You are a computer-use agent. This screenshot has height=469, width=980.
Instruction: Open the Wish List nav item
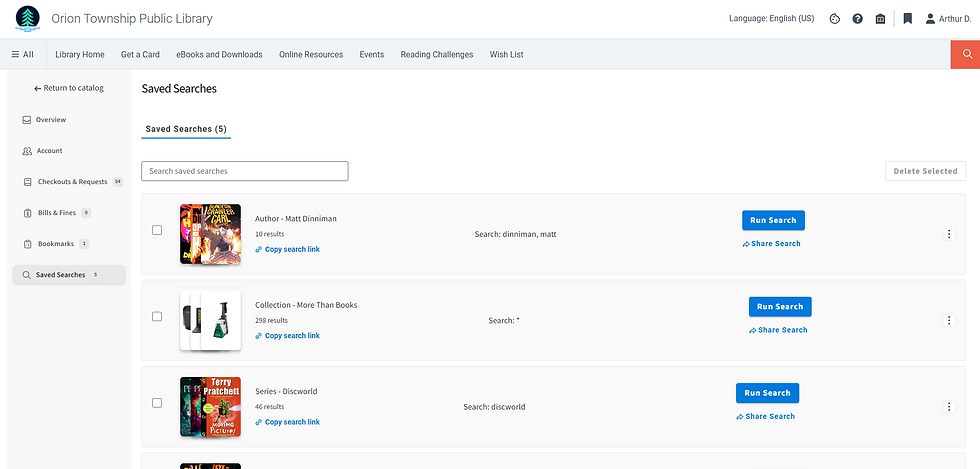click(x=506, y=54)
